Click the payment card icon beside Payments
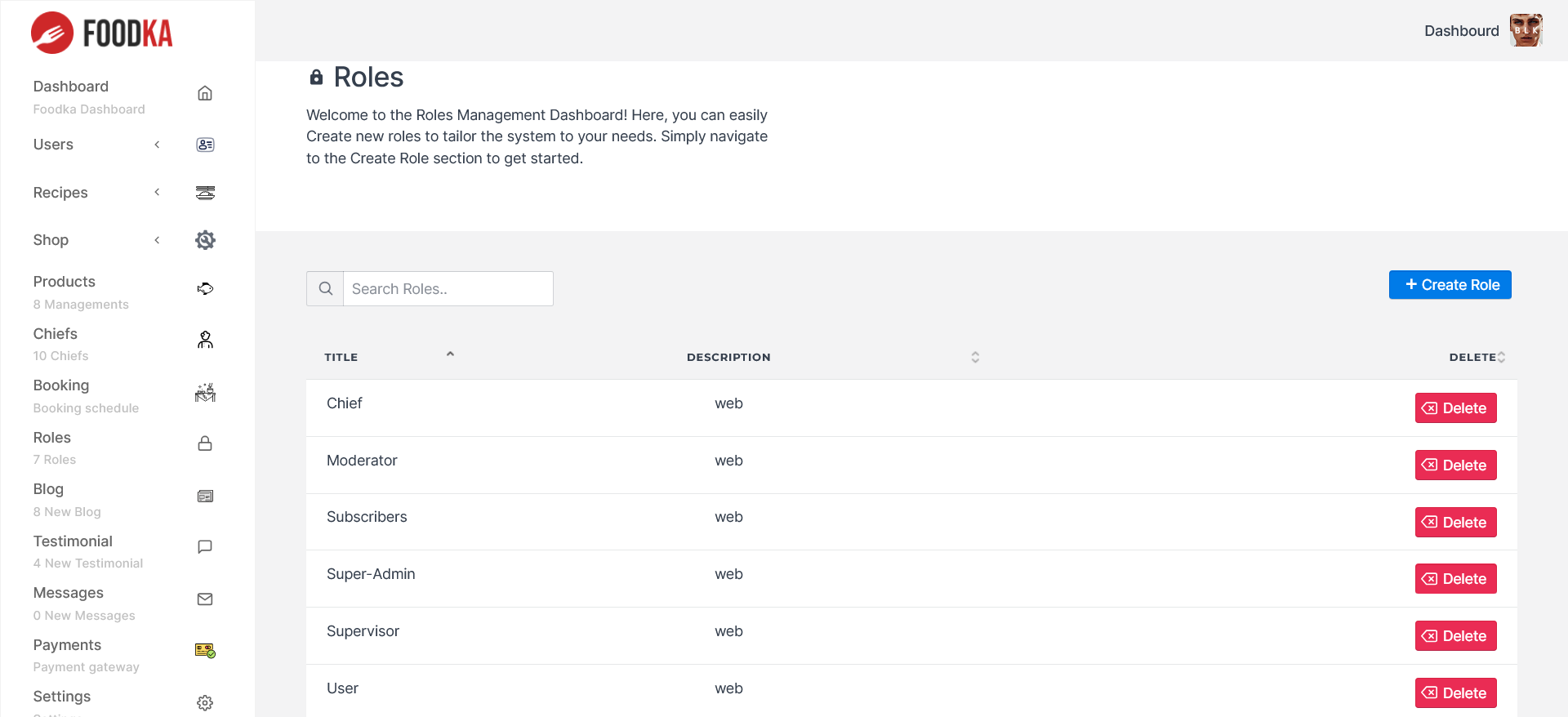The image size is (1568, 717). pos(205,651)
